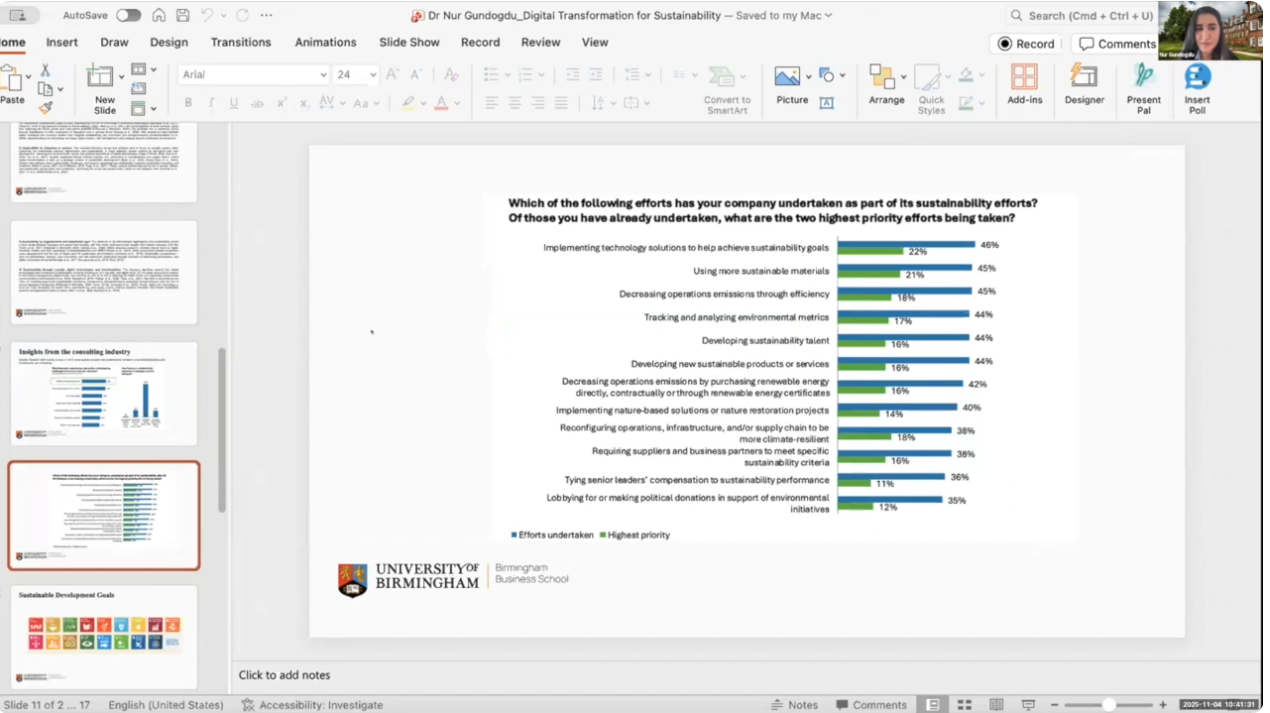Toggle Bold formatting

pyautogui.click(x=188, y=103)
